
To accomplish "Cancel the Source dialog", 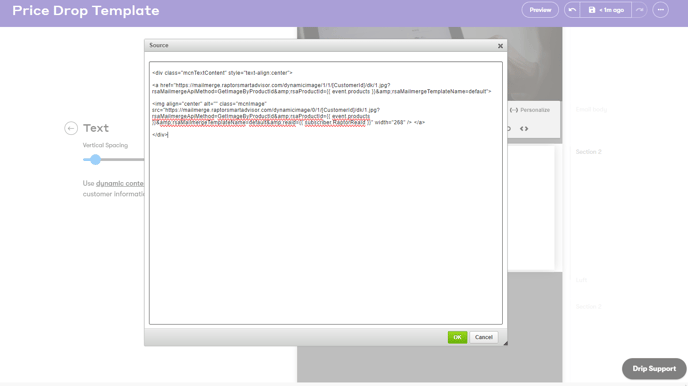I will coord(484,337).
